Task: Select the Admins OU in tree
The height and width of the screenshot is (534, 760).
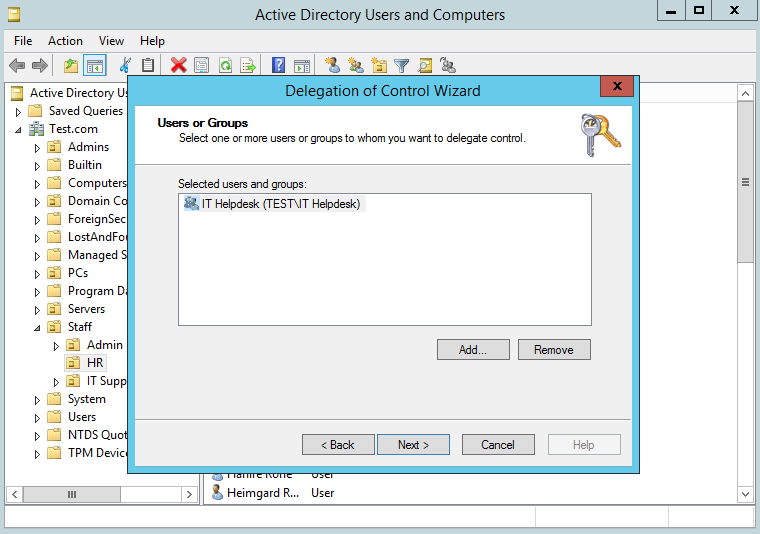Action: [x=78, y=147]
